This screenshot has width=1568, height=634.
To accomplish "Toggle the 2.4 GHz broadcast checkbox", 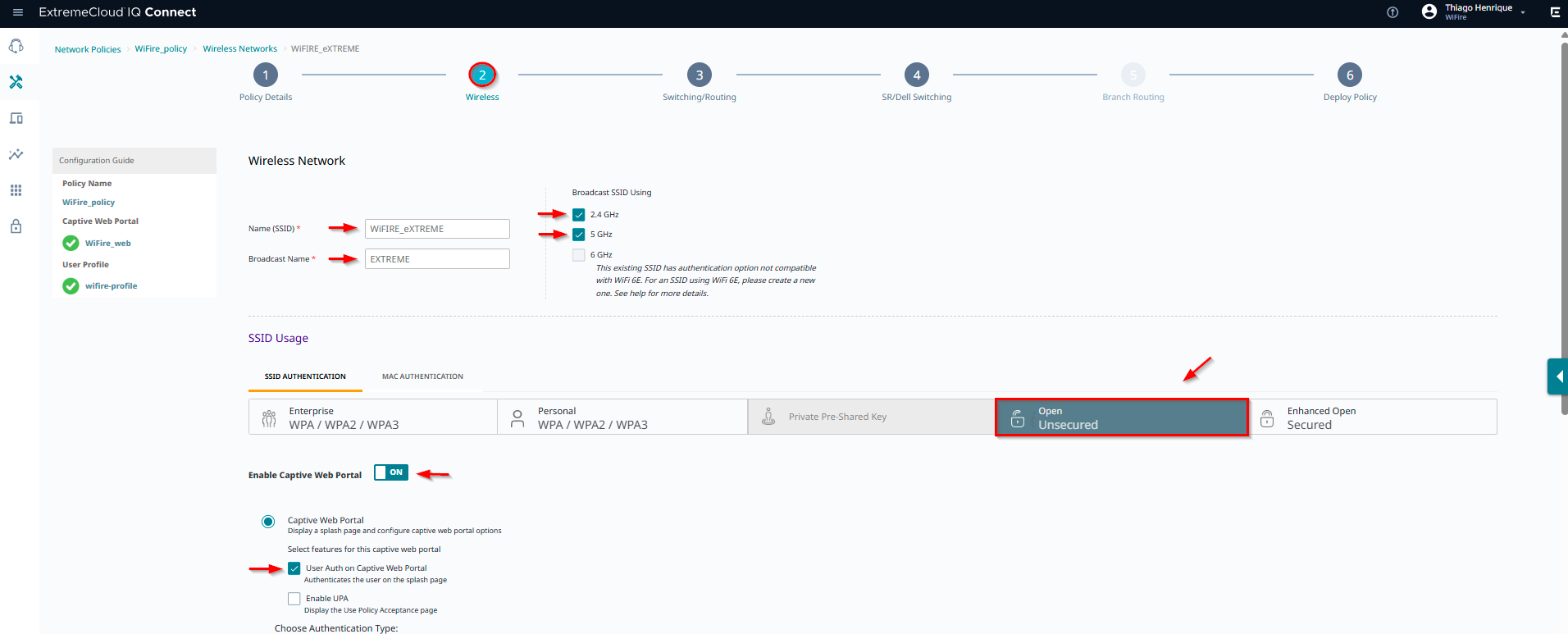I will click(579, 215).
